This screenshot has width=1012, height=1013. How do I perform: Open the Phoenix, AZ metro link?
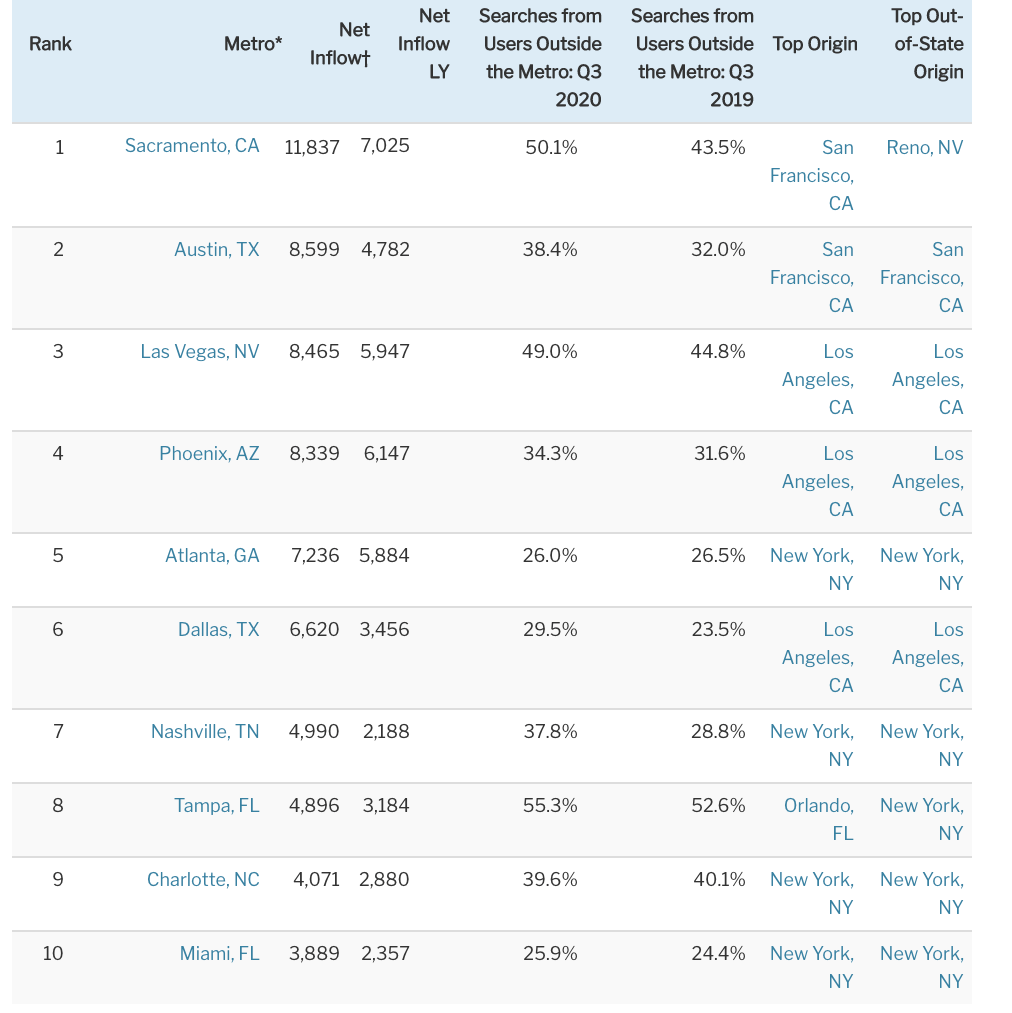pos(209,454)
